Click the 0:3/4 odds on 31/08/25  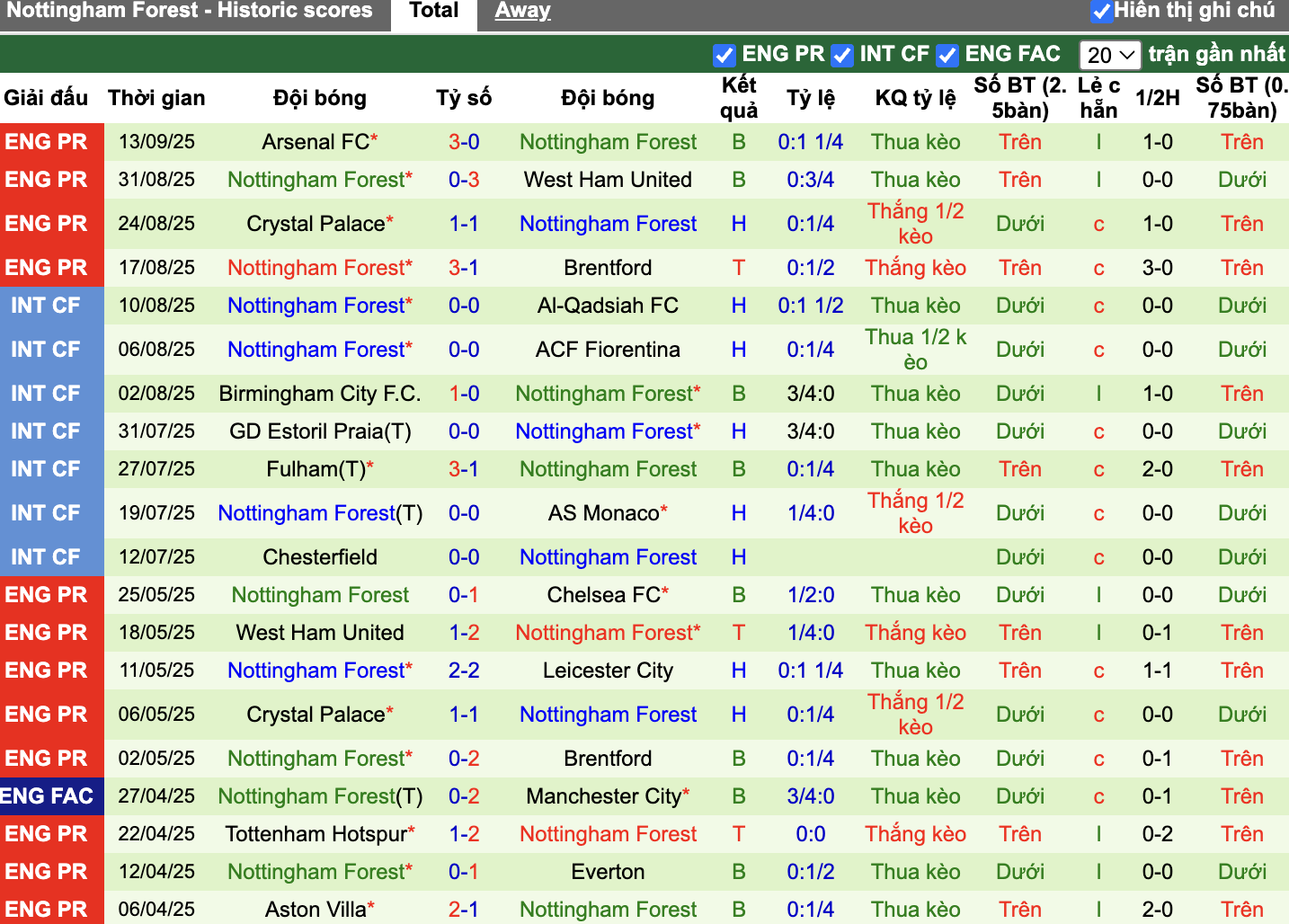pos(811,180)
